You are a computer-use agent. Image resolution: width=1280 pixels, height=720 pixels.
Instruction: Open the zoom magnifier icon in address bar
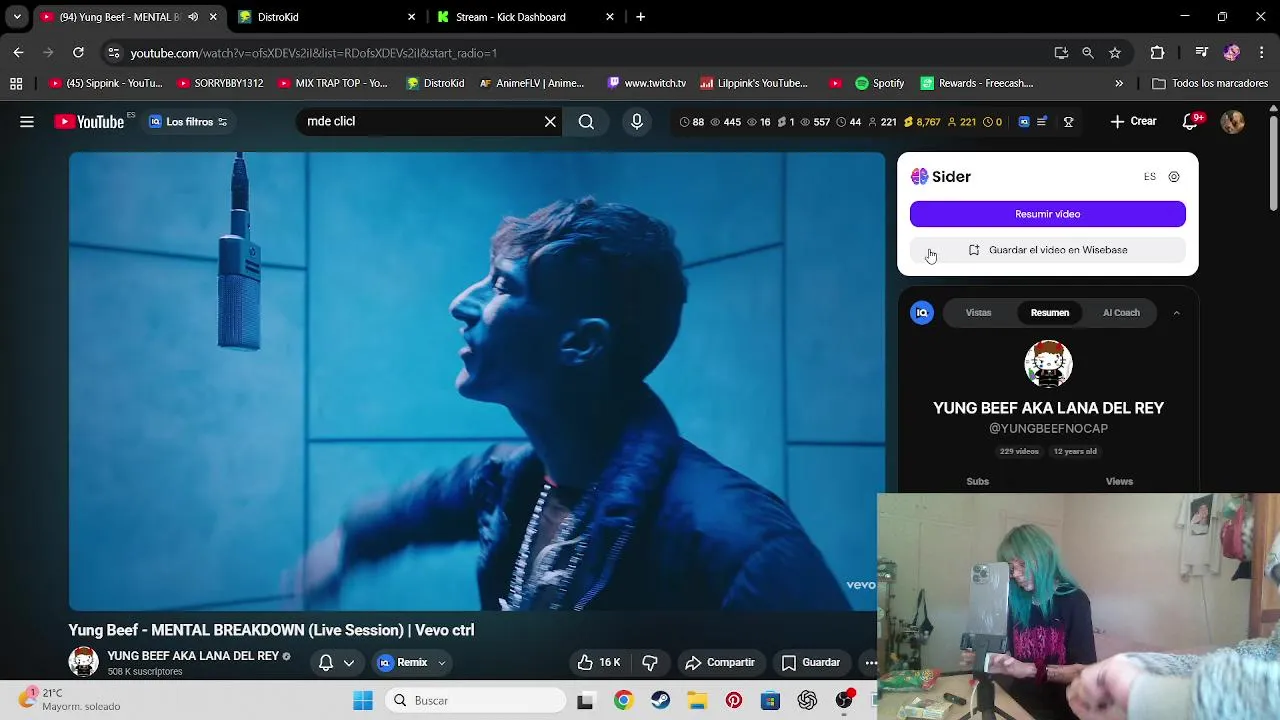[1088, 53]
